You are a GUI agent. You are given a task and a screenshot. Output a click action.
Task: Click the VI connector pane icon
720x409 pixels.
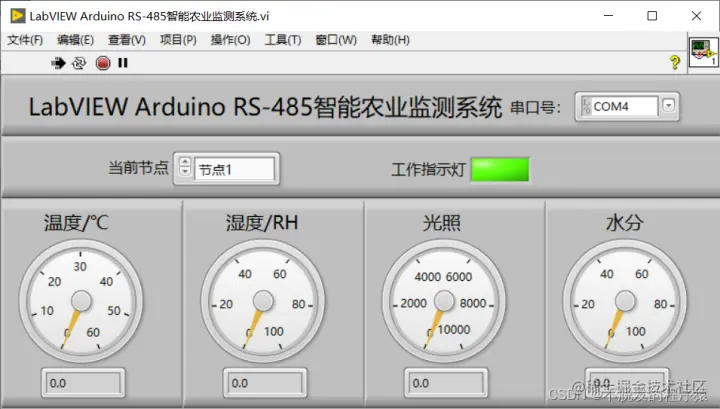(x=704, y=52)
